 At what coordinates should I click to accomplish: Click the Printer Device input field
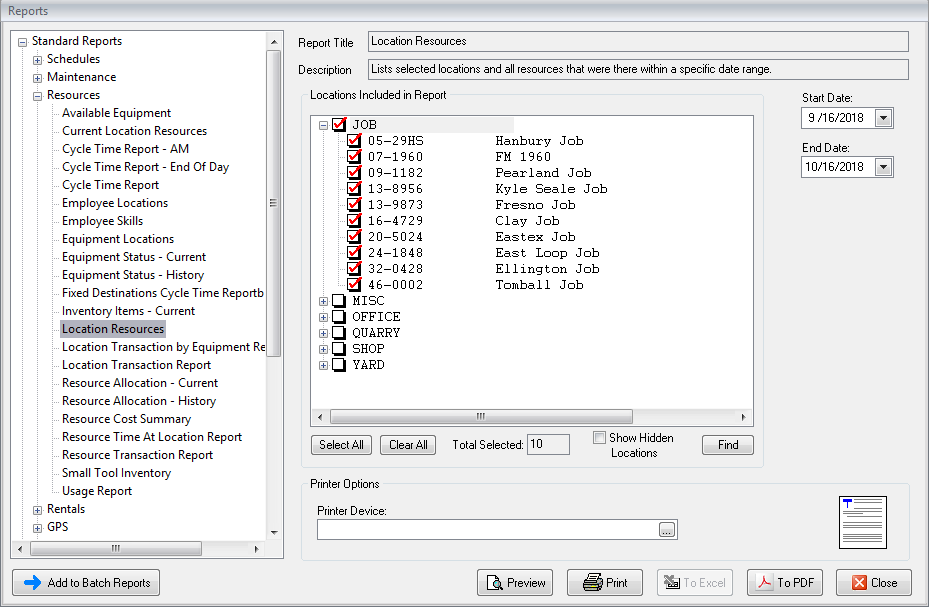pyautogui.click(x=487, y=530)
